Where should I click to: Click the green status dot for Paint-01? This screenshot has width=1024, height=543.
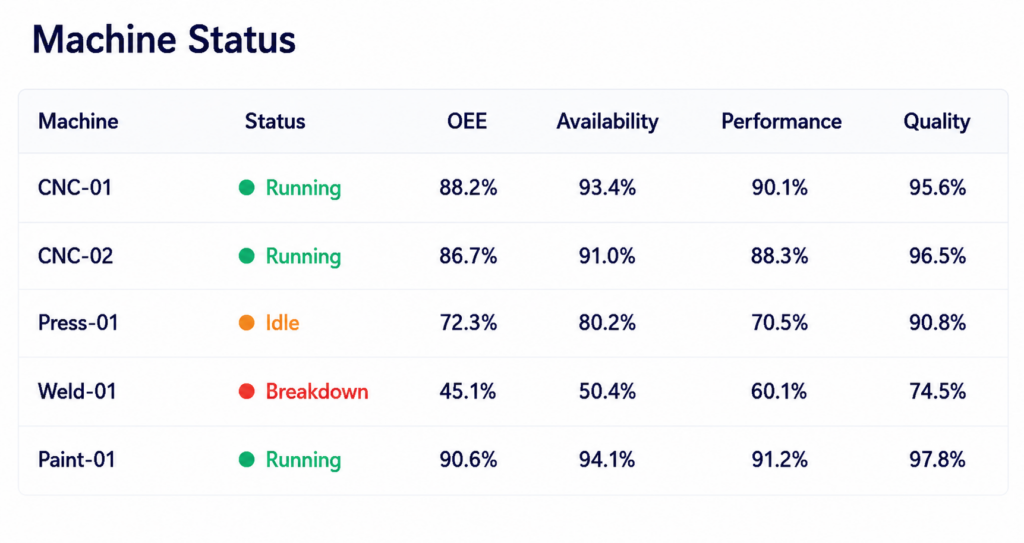246,460
